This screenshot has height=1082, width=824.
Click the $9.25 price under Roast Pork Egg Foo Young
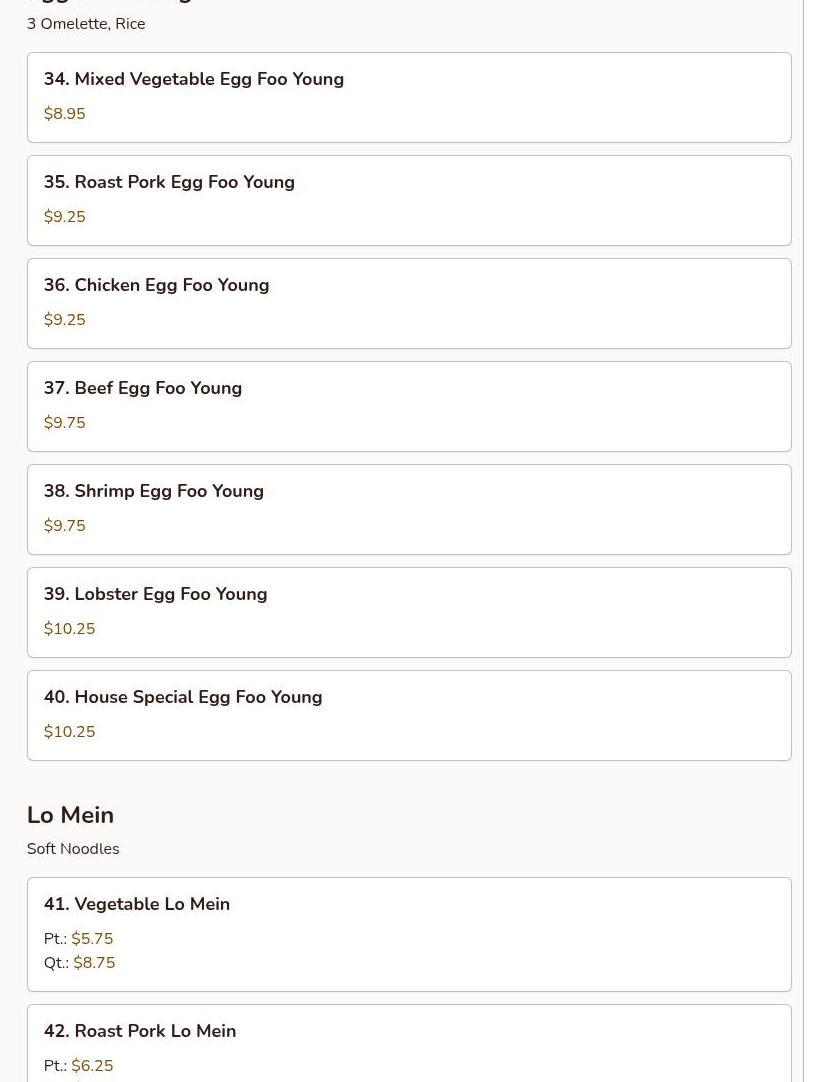[x=65, y=217]
